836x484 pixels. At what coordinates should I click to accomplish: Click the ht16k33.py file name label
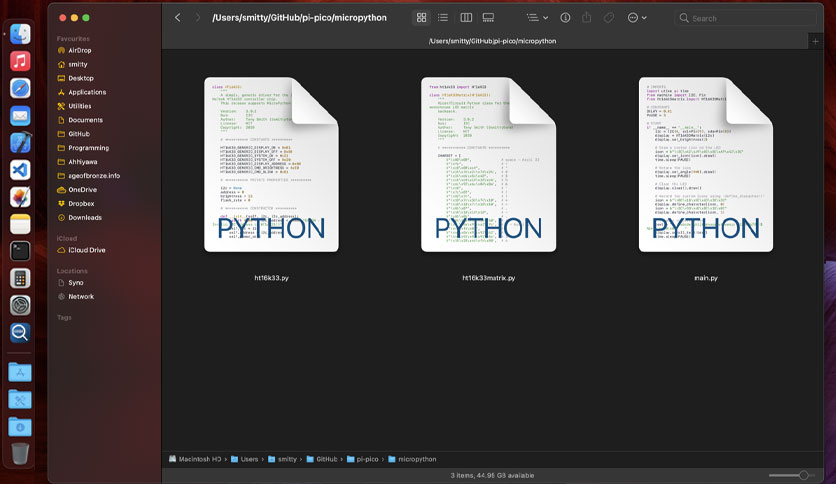coord(271,278)
